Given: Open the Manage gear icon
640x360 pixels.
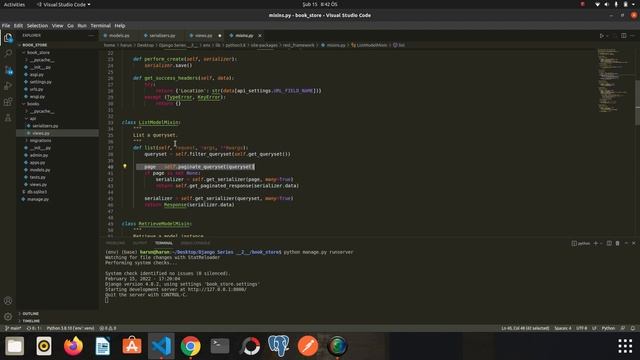Looking at the screenshot, I should click(x=8, y=316).
